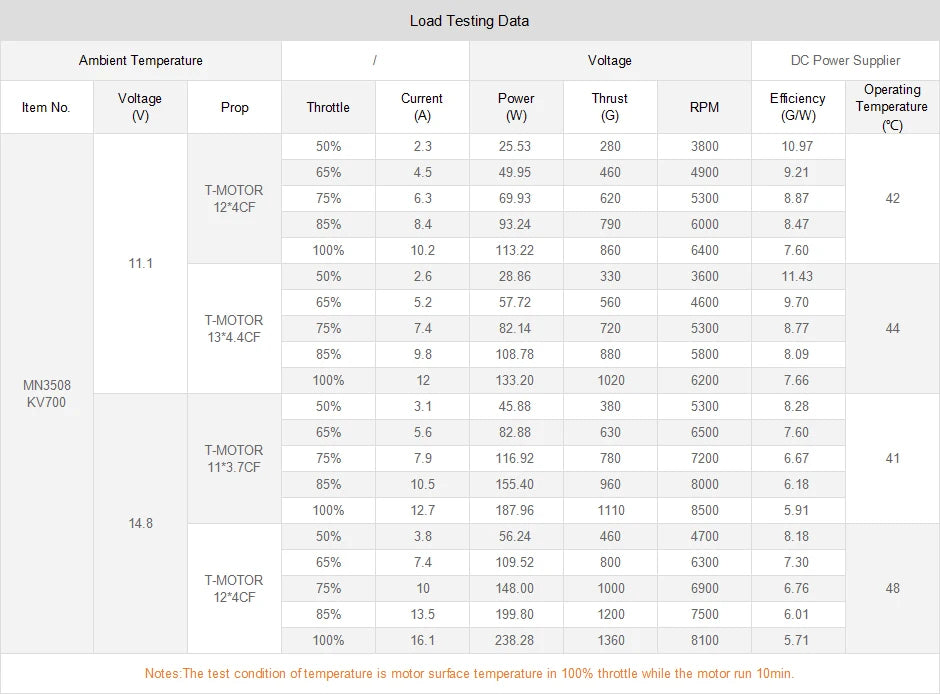Select the Item No. column header
940x694 pixels.
click(46, 107)
